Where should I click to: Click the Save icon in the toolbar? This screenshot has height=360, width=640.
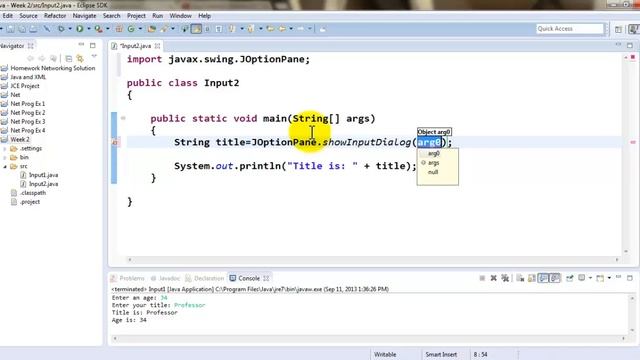(x=11, y=29)
